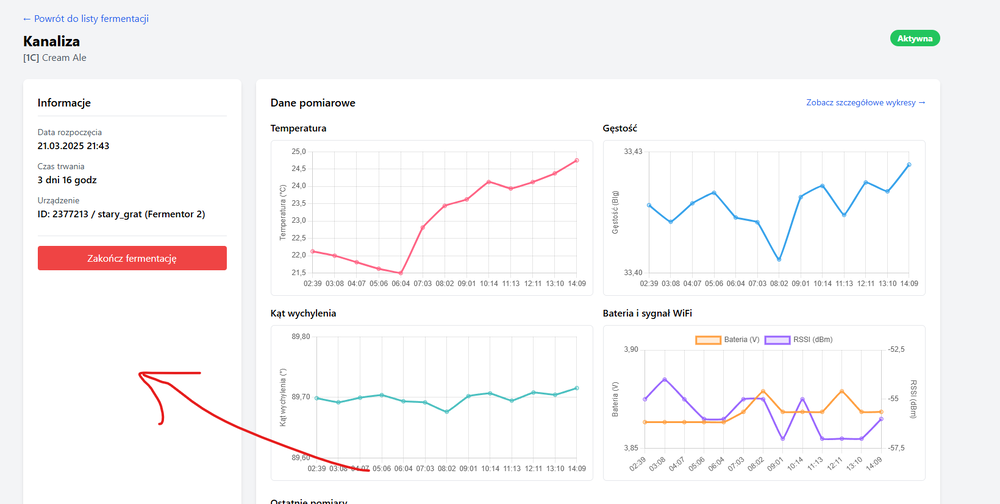This screenshot has height=504, width=1000.
Task: Select the orange Bateria peak at 08:02
Action: [763, 391]
